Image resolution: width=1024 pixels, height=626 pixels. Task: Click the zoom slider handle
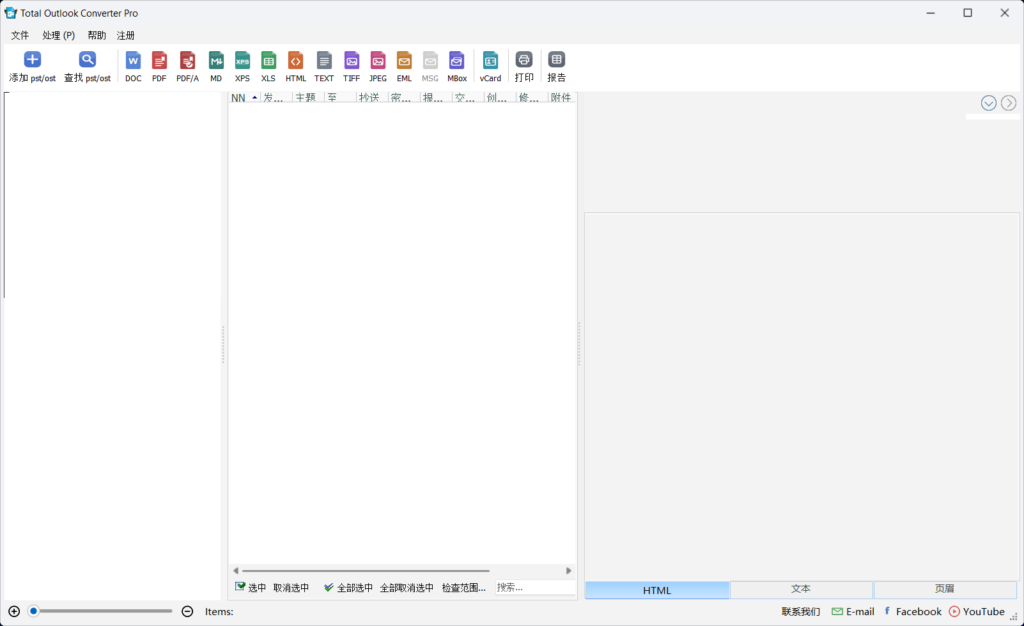pos(33,612)
